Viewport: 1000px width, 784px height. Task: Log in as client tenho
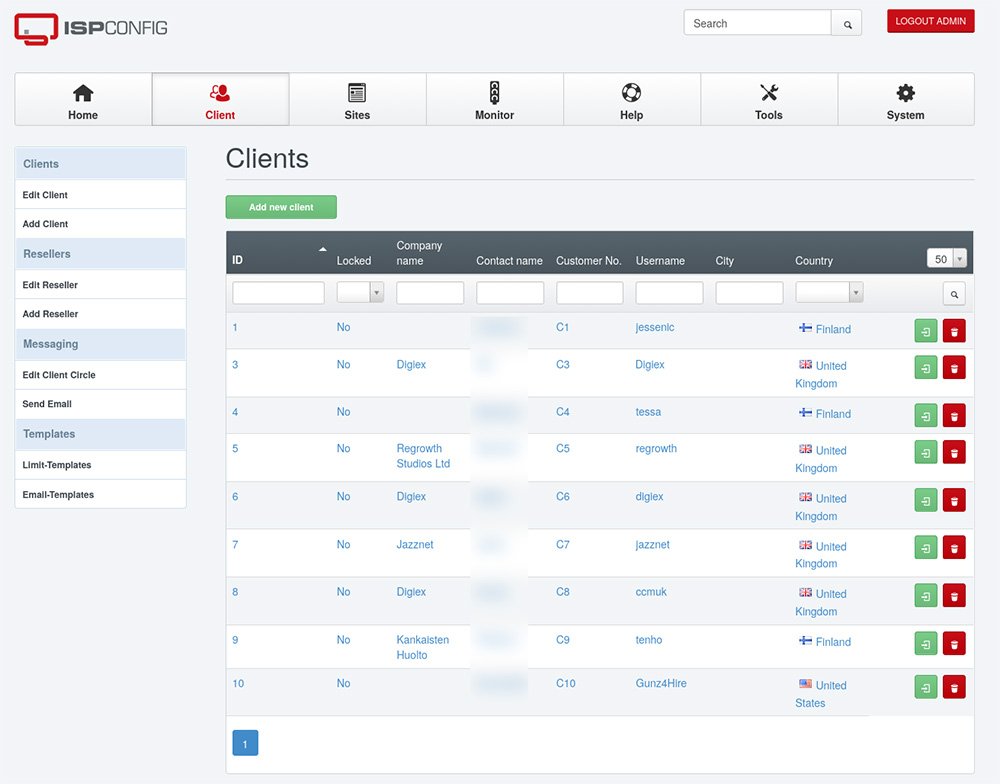925,644
